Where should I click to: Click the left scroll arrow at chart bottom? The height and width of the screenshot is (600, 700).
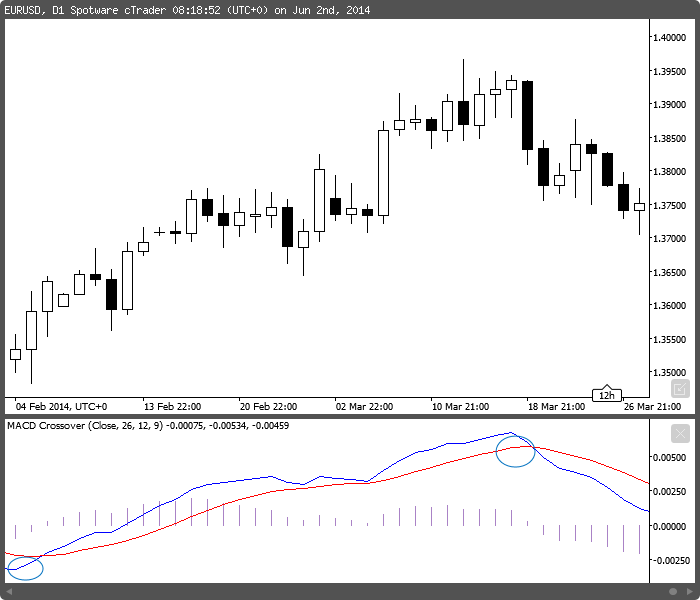pos(9,593)
